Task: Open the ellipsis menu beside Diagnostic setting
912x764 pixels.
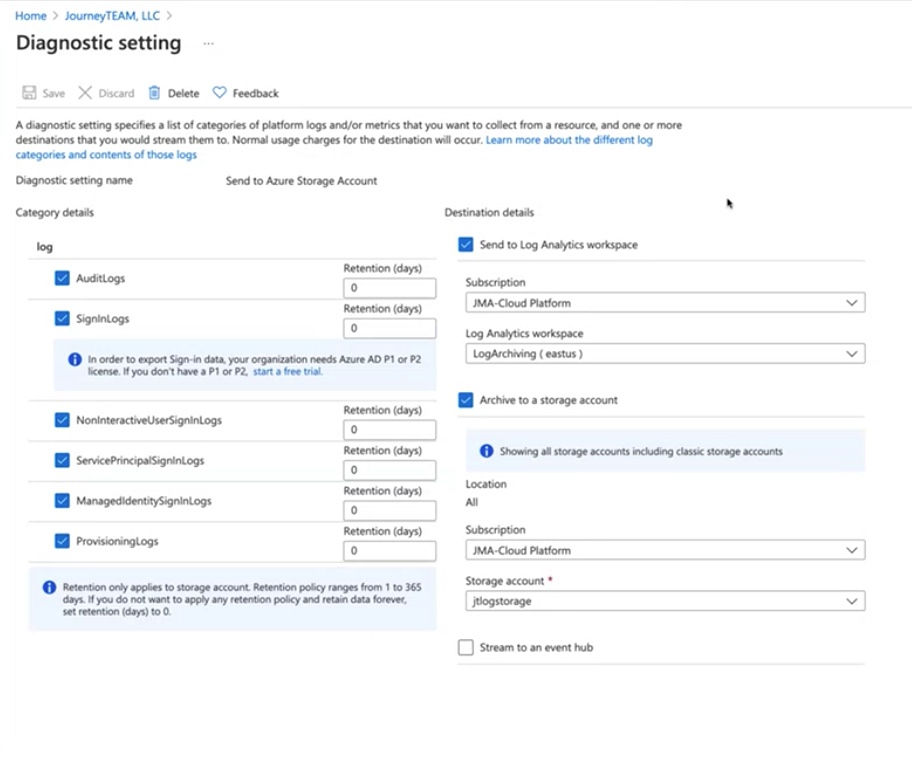Action: click(208, 44)
